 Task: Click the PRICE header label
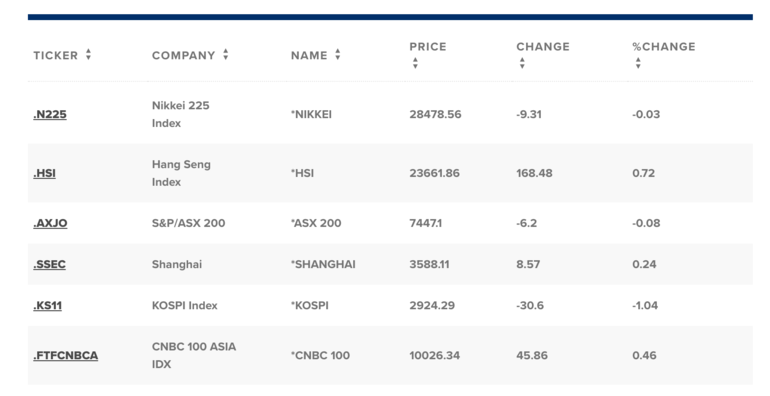pos(428,47)
